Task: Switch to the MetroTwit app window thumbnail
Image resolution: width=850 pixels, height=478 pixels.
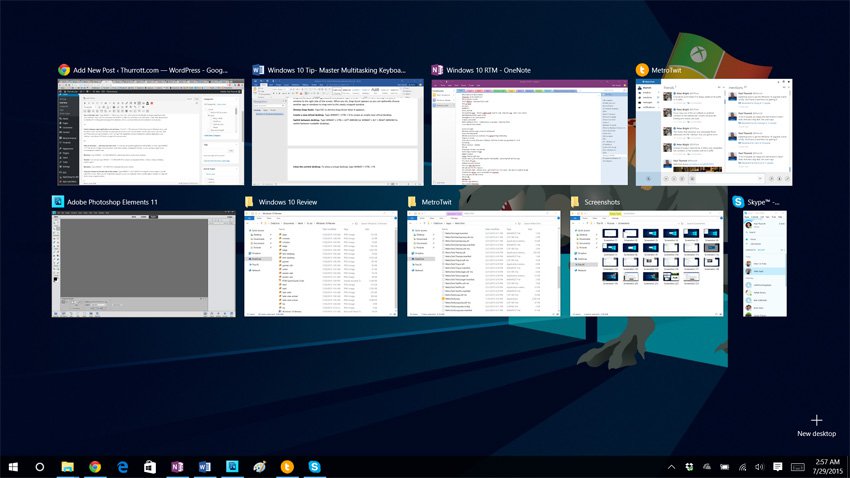Action: [714, 132]
